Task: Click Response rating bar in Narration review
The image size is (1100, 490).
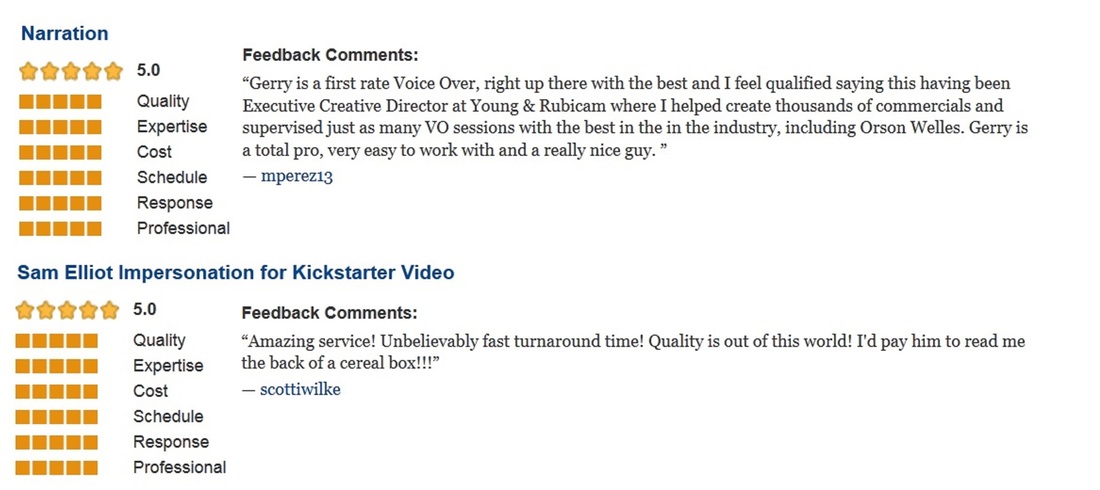Action: pyautogui.click(x=60, y=203)
